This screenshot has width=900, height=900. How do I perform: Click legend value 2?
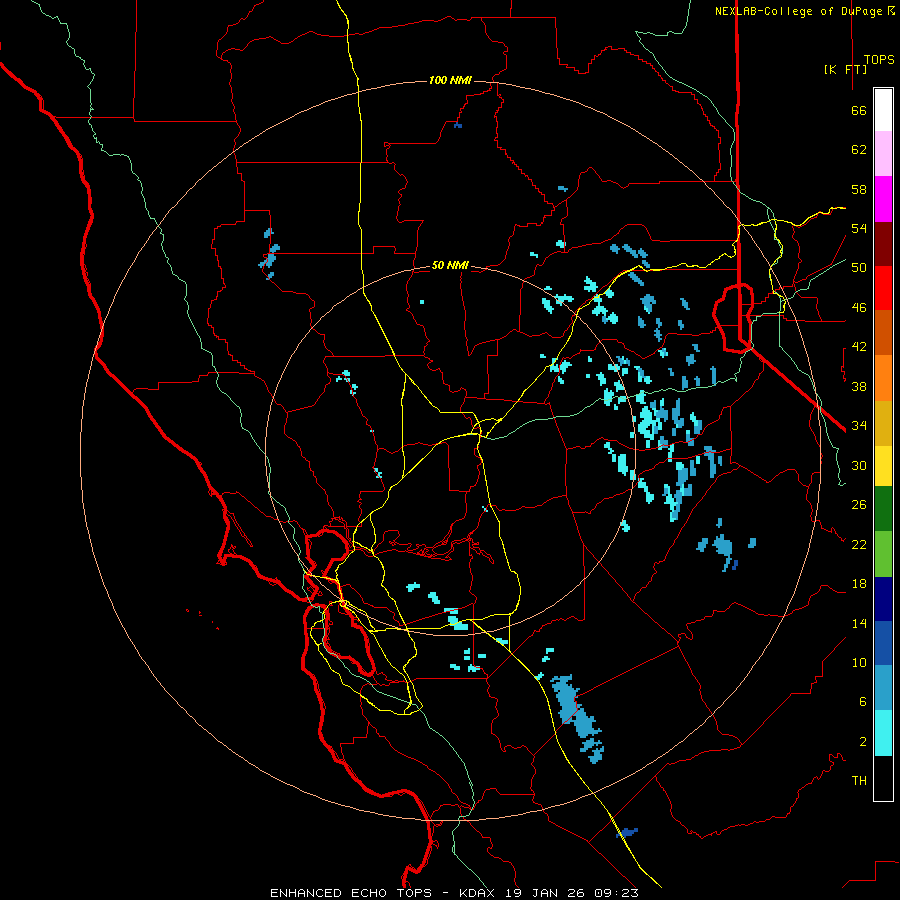pyautogui.click(x=862, y=742)
